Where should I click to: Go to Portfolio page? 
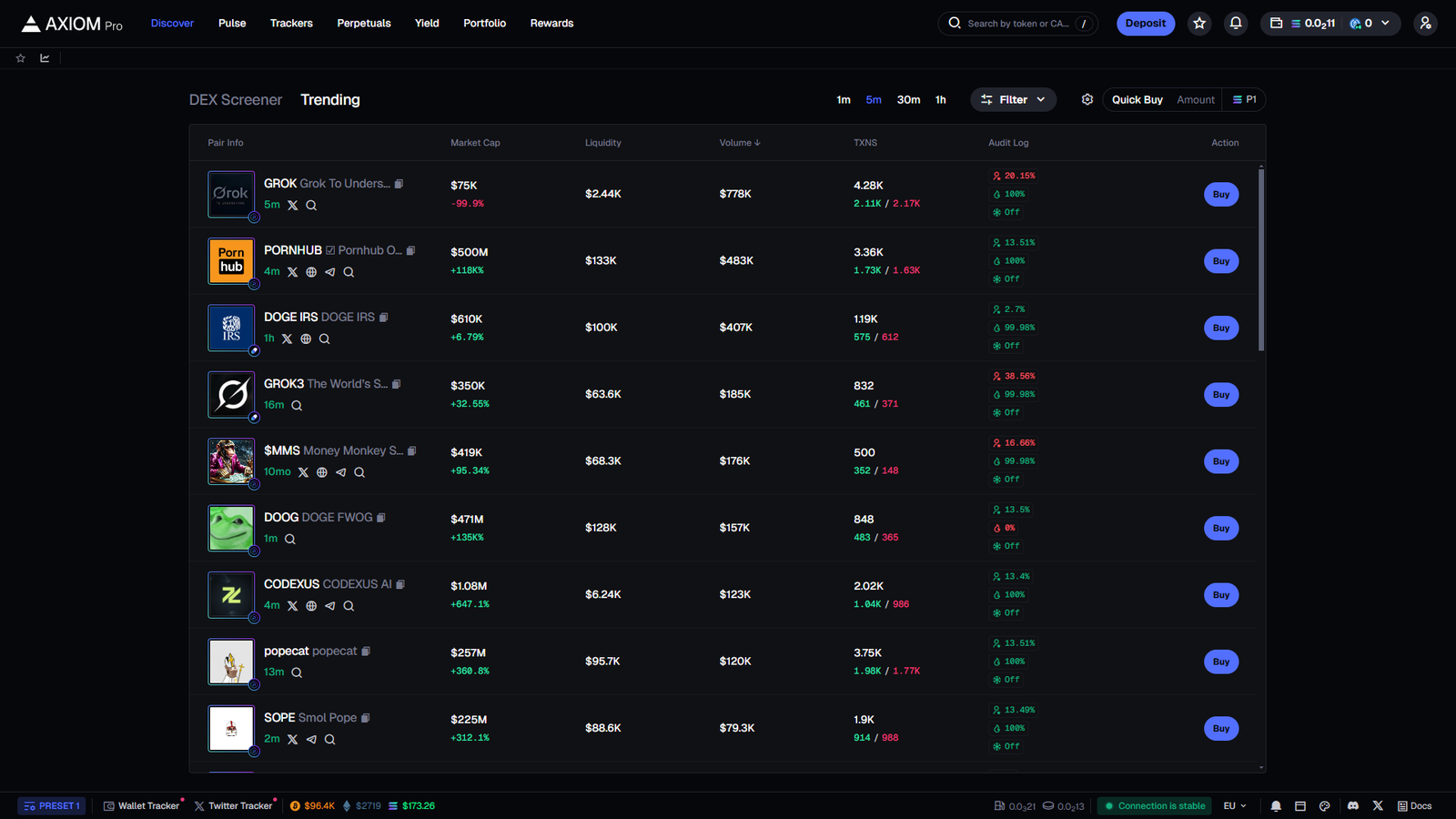(484, 24)
